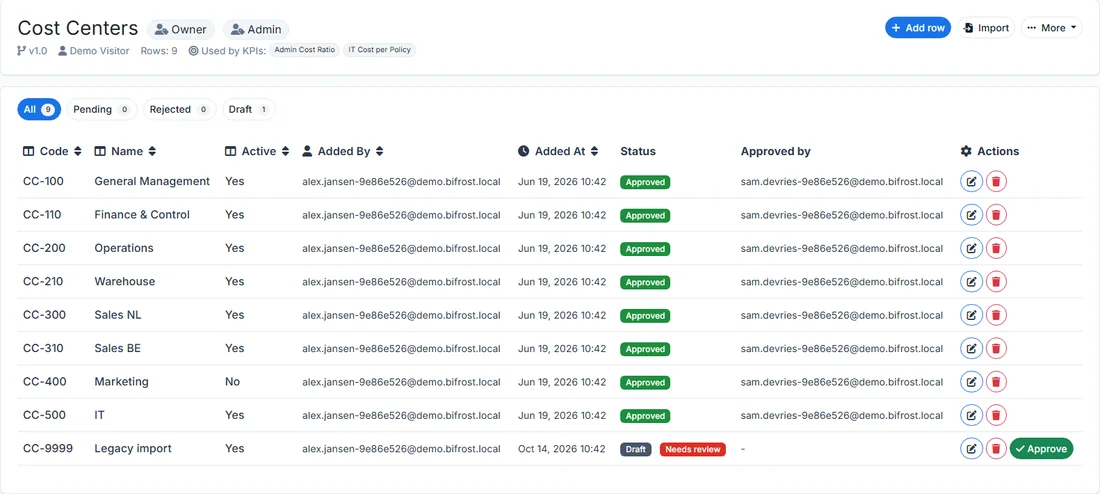The height and width of the screenshot is (494, 1100).
Task: Sort table by Added By column
Action: click(x=380, y=151)
